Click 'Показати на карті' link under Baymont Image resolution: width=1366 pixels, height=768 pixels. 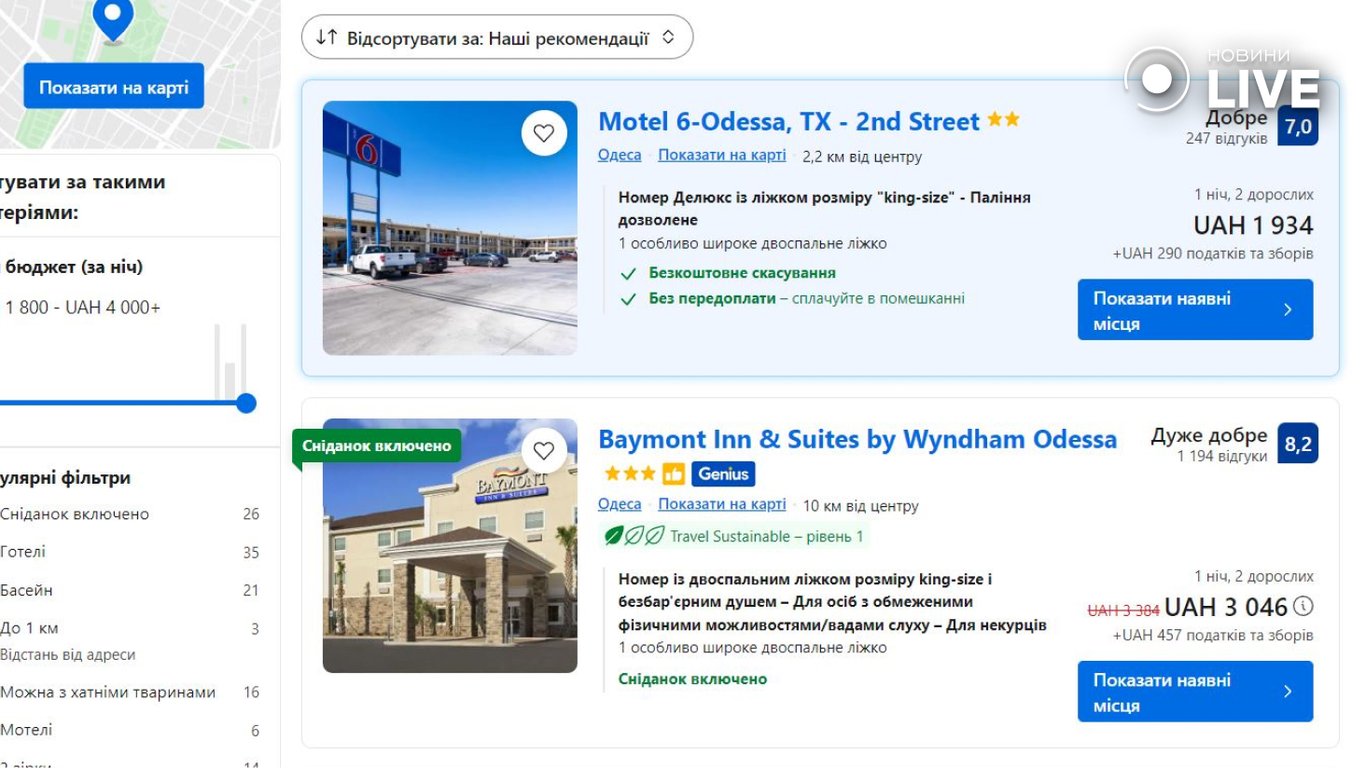click(x=721, y=504)
